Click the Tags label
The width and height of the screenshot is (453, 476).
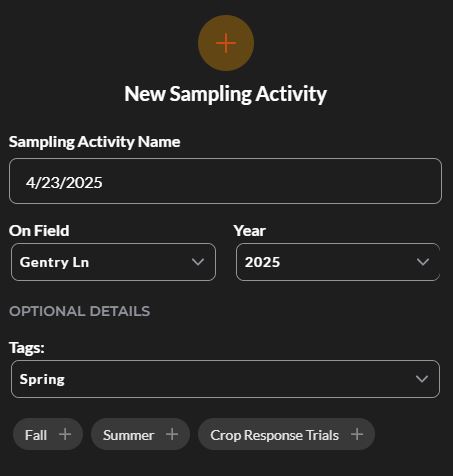[x=27, y=348]
